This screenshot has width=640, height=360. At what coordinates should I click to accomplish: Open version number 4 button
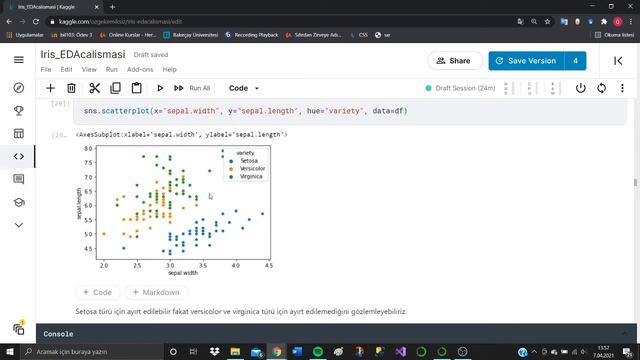[576, 61]
